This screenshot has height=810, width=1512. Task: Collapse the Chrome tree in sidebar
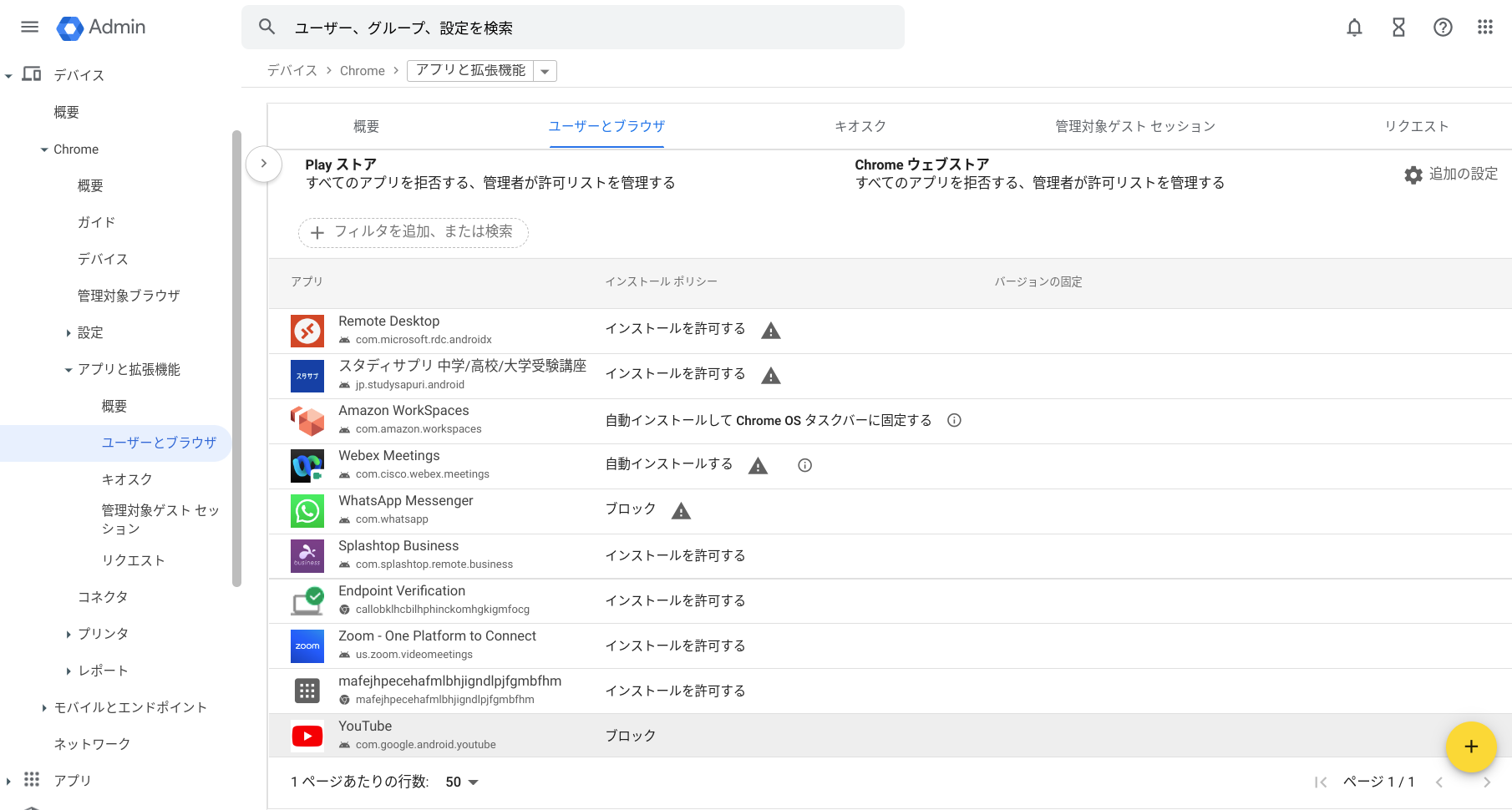(44, 150)
